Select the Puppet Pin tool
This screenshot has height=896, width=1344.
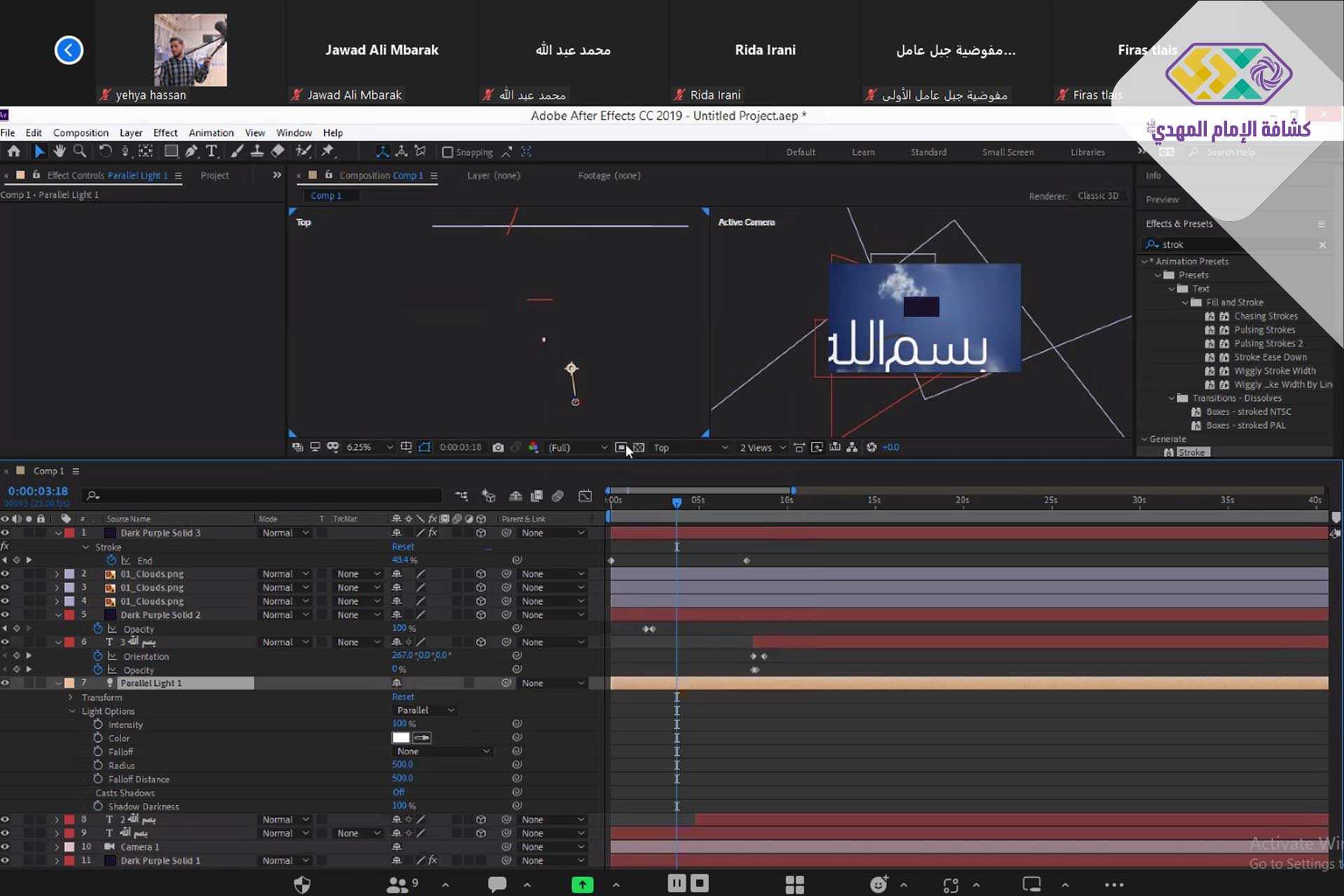(327, 151)
